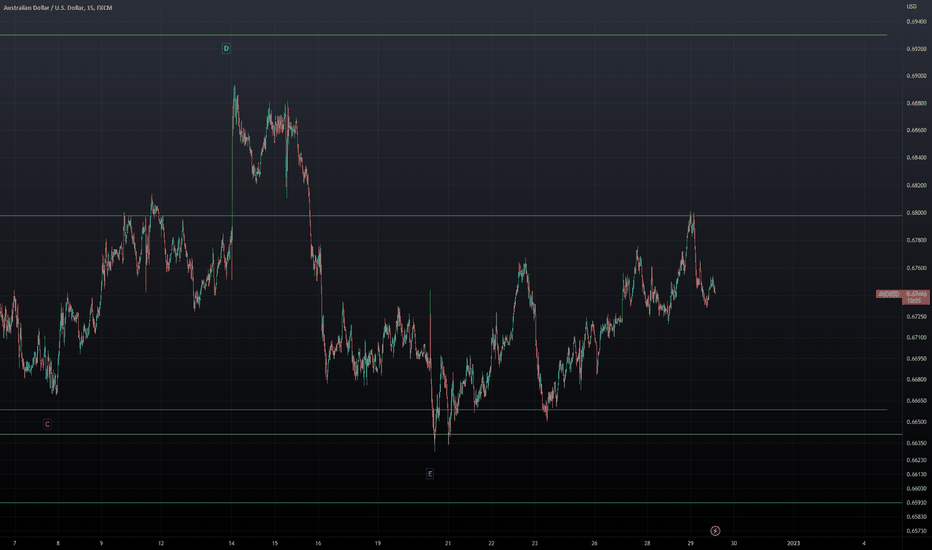Screen dimensions: 932x550
Task: Select the lowest green horizontal line near 0.65930
Action: (x=451, y=502)
